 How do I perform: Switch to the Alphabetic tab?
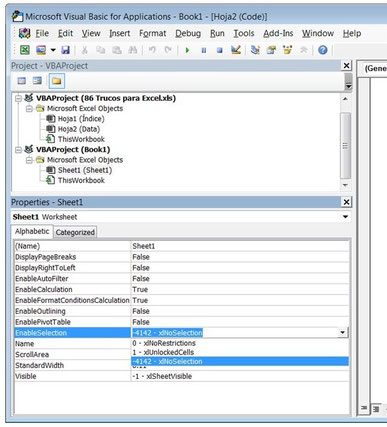[32, 231]
